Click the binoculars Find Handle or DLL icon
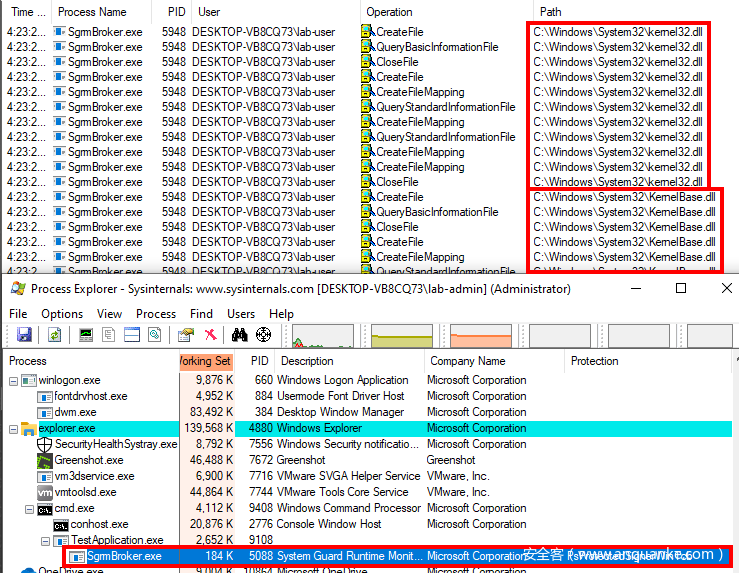This screenshot has width=739, height=573. click(239, 335)
